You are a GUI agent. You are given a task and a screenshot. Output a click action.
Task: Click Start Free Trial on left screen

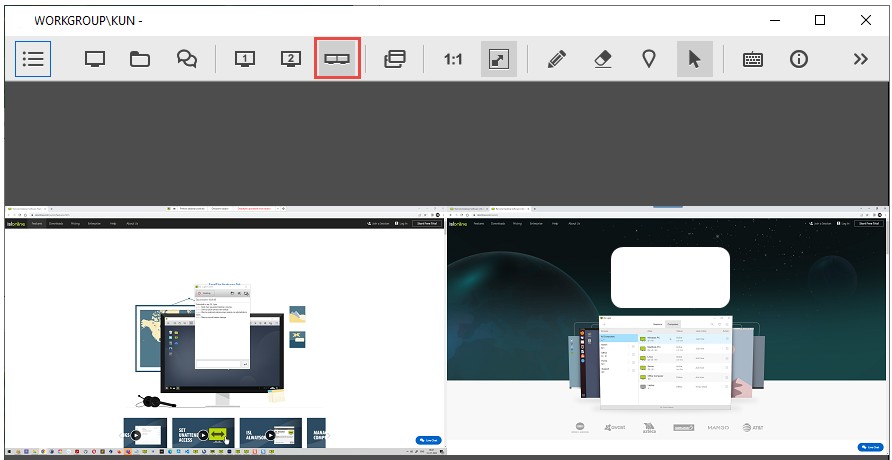428,223
